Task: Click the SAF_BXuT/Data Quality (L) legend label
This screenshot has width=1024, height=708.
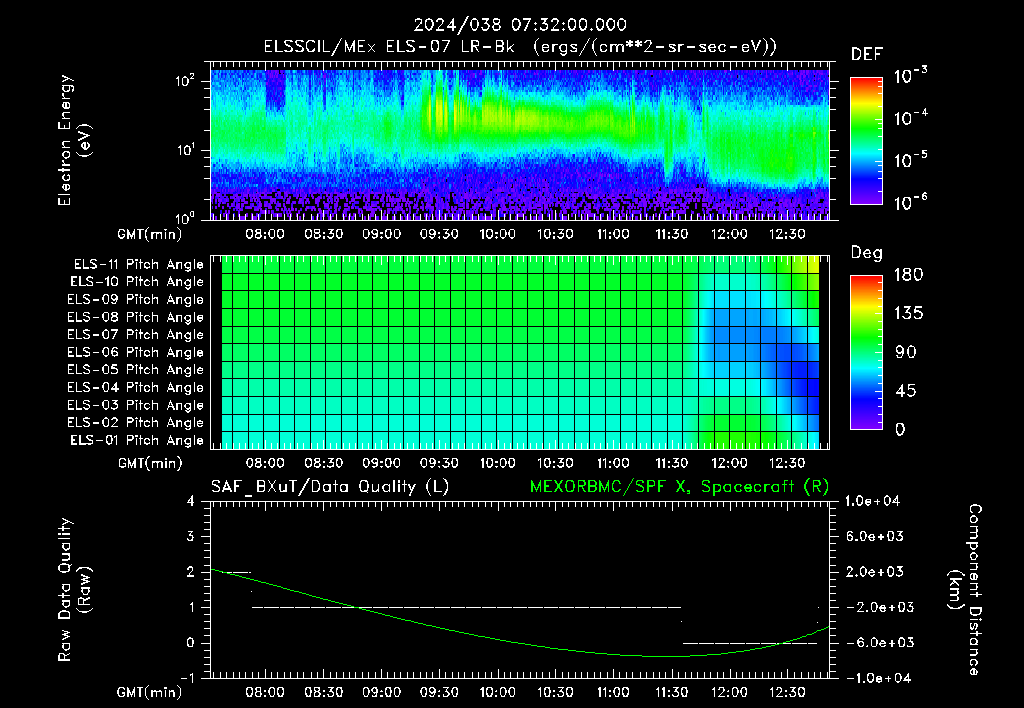Action: tap(330, 487)
